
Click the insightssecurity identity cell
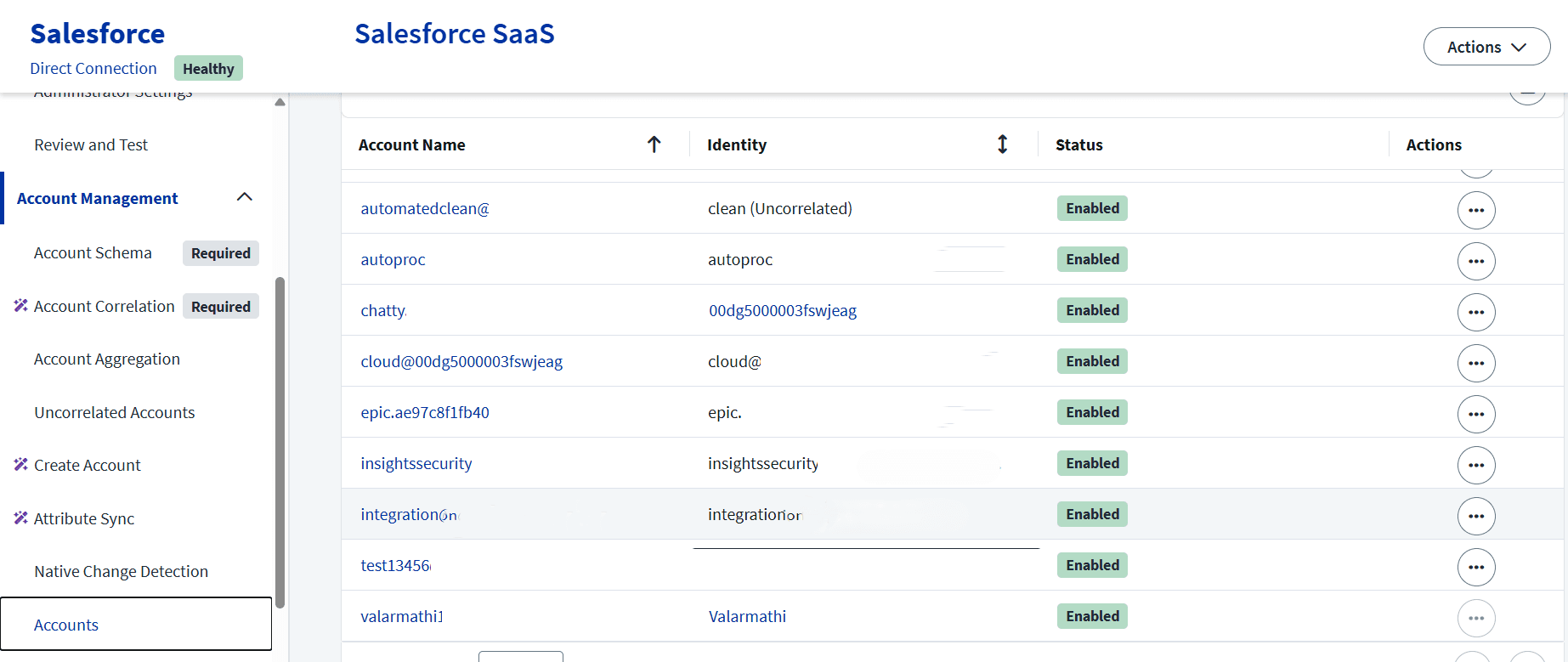click(763, 464)
